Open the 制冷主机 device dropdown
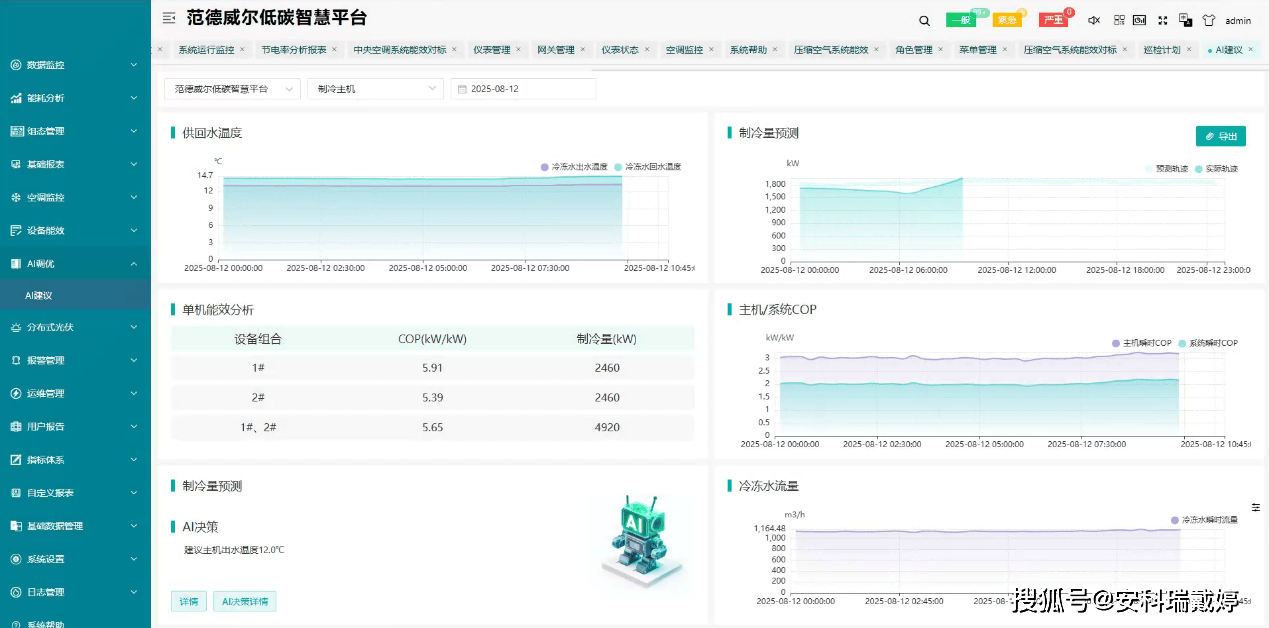Screen dimensions: 1269x628 375,89
